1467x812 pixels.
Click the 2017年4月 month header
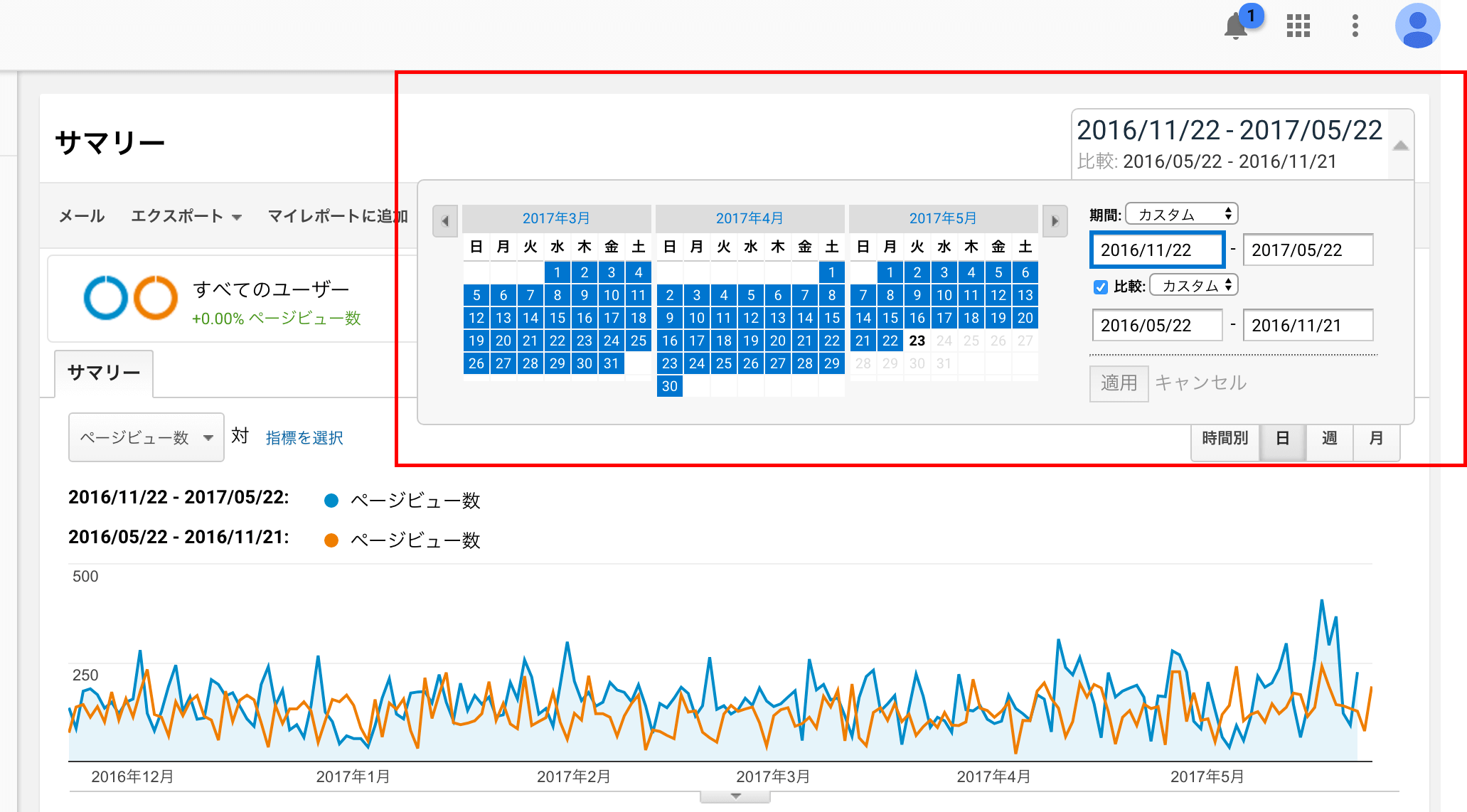coord(749,218)
